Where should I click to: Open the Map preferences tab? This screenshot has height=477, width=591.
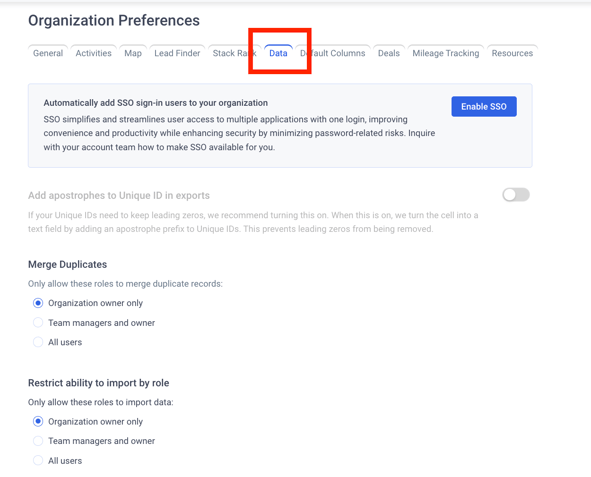point(133,53)
